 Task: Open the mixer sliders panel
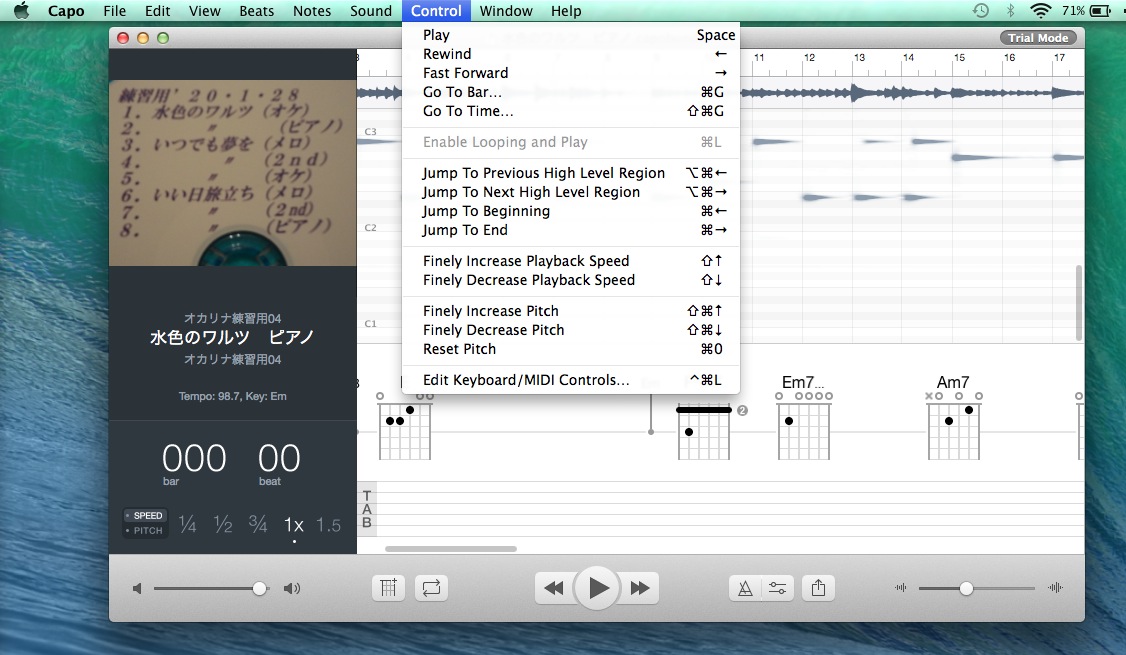click(777, 588)
